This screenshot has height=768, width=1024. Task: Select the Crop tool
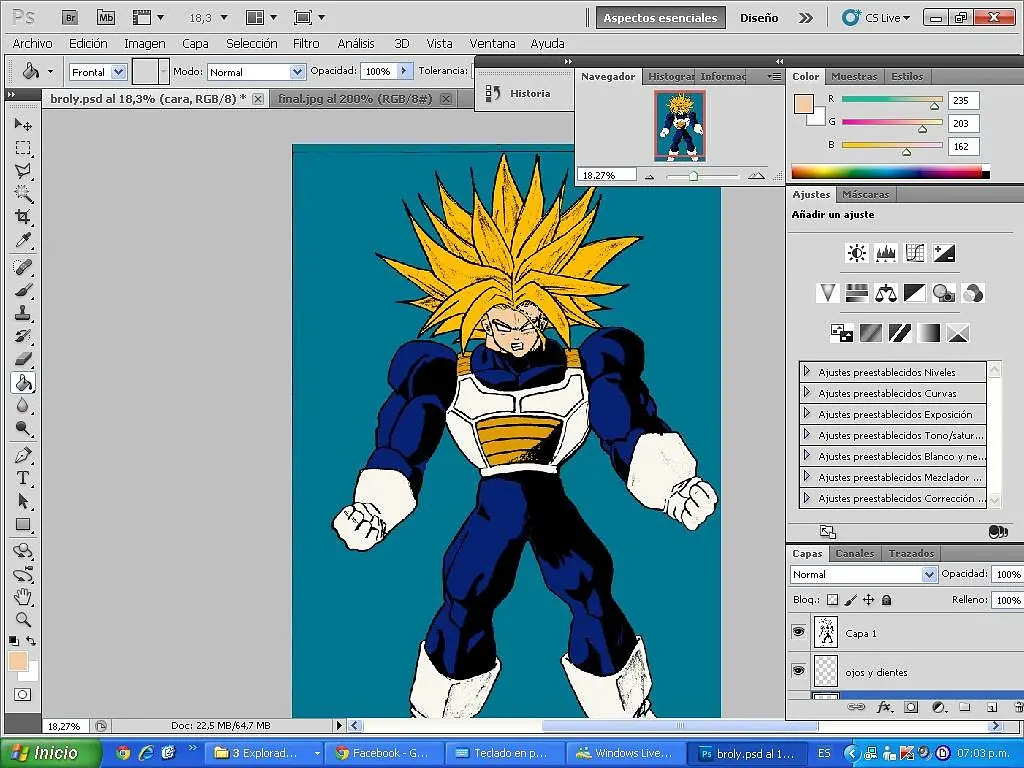tap(23, 217)
